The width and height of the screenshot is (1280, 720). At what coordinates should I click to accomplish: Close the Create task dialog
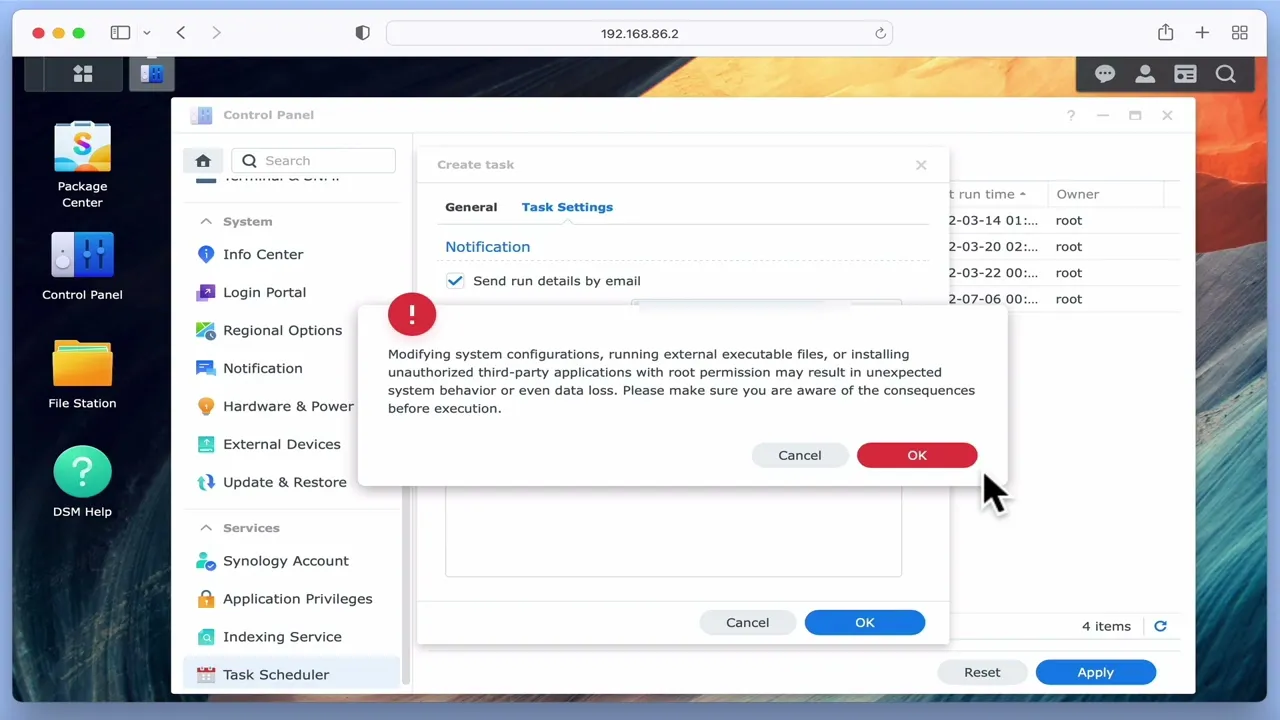tap(921, 165)
